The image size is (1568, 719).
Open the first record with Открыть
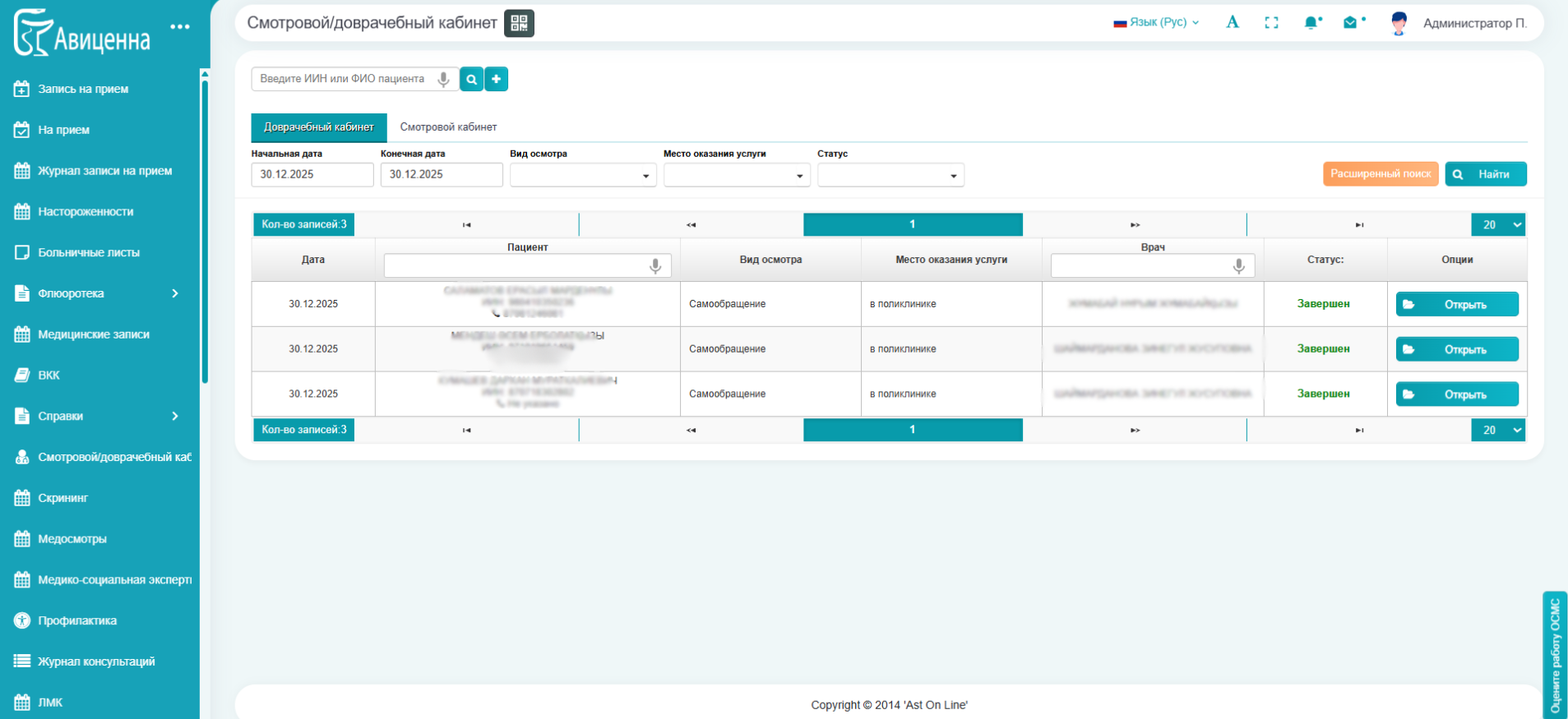[1456, 304]
